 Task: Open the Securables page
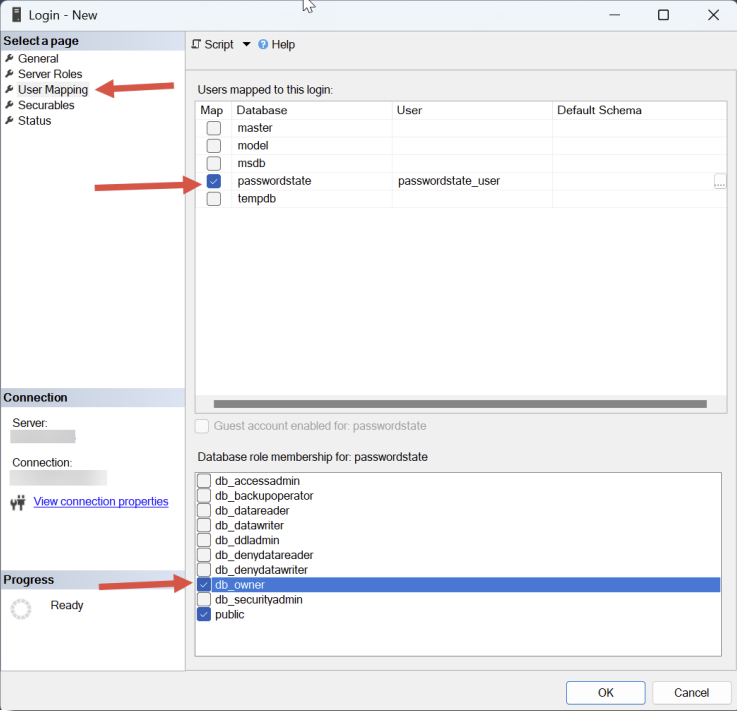pos(46,105)
